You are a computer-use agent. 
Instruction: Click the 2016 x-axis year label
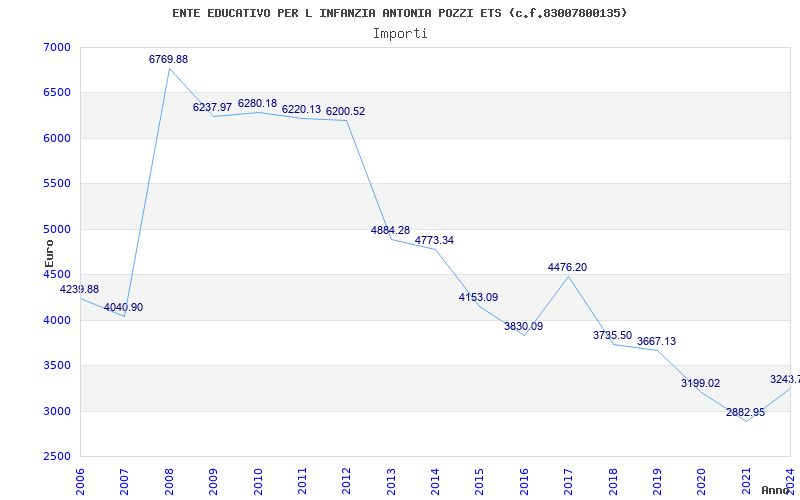click(x=524, y=481)
